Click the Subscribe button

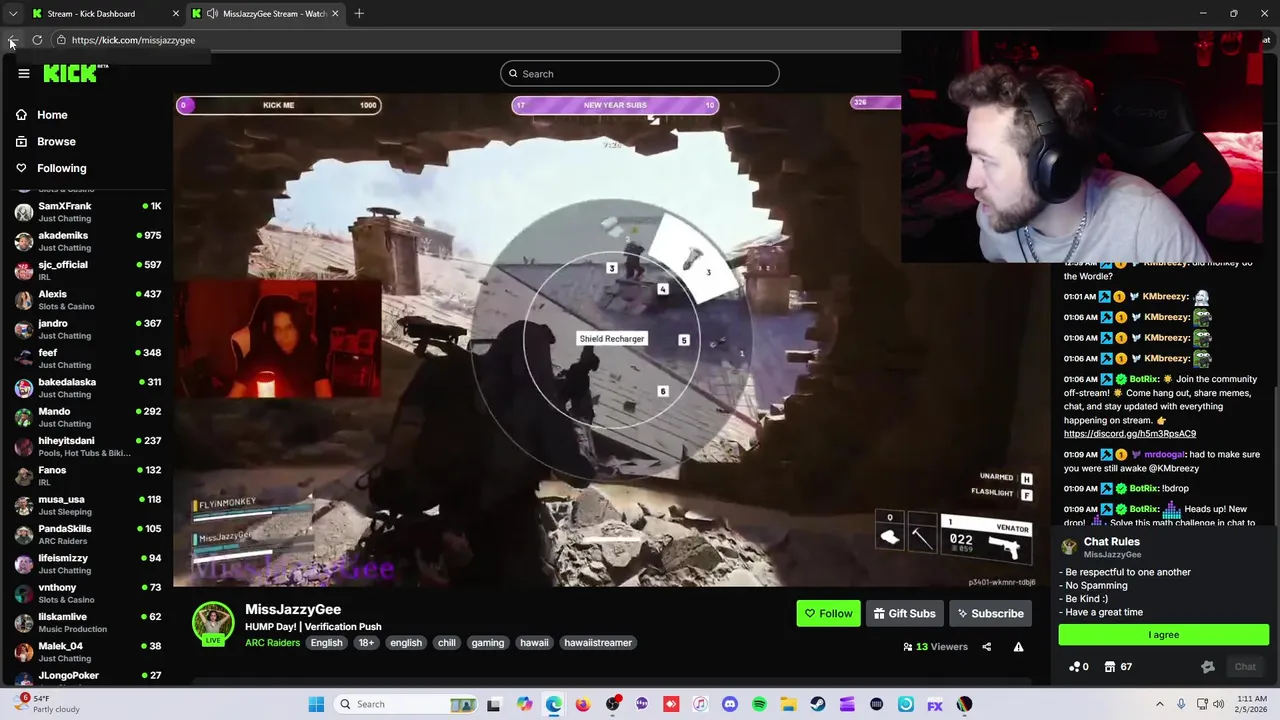point(990,613)
